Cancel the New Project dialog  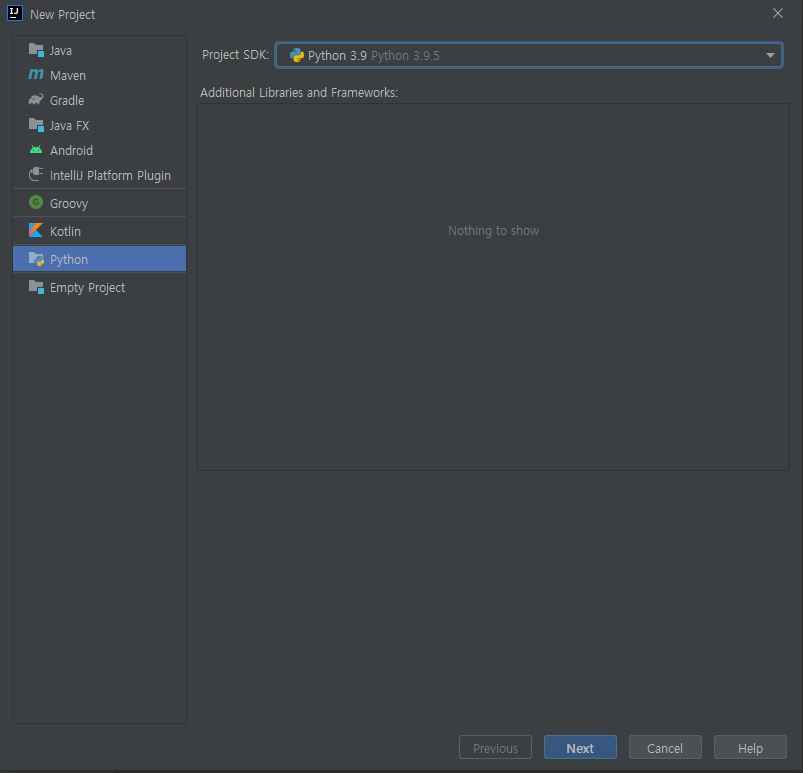coord(665,747)
